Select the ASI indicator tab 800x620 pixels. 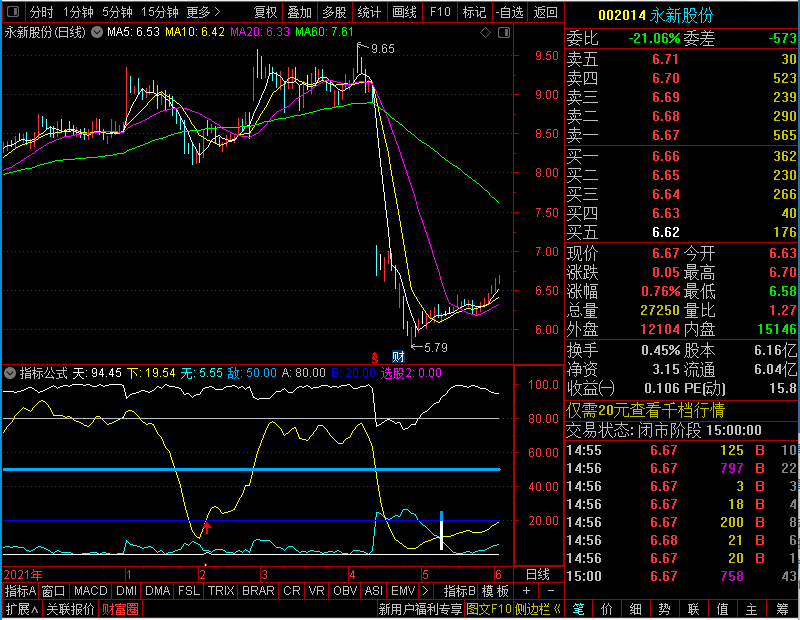(373, 591)
